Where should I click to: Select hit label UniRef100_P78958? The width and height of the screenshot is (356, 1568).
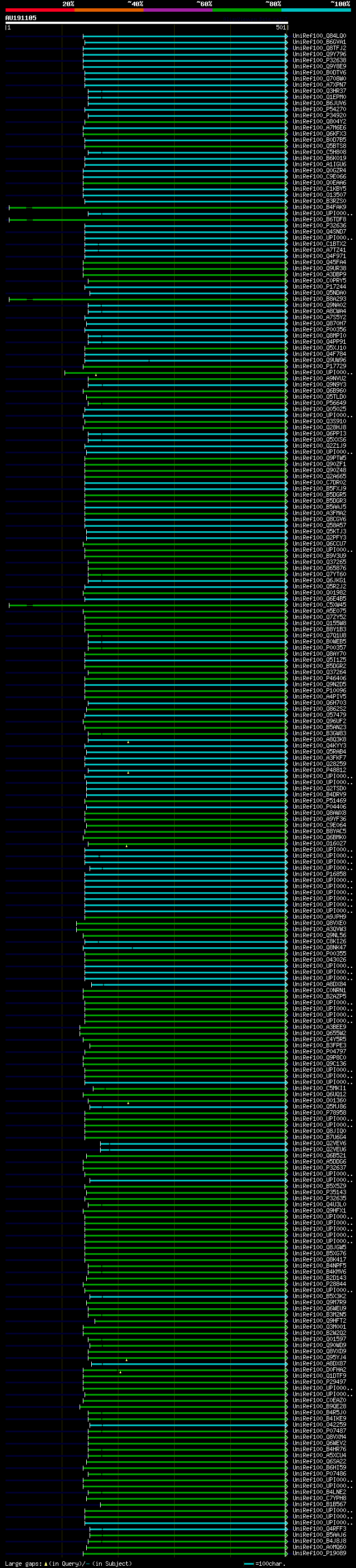pyautogui.click(x=319, y=1112)
